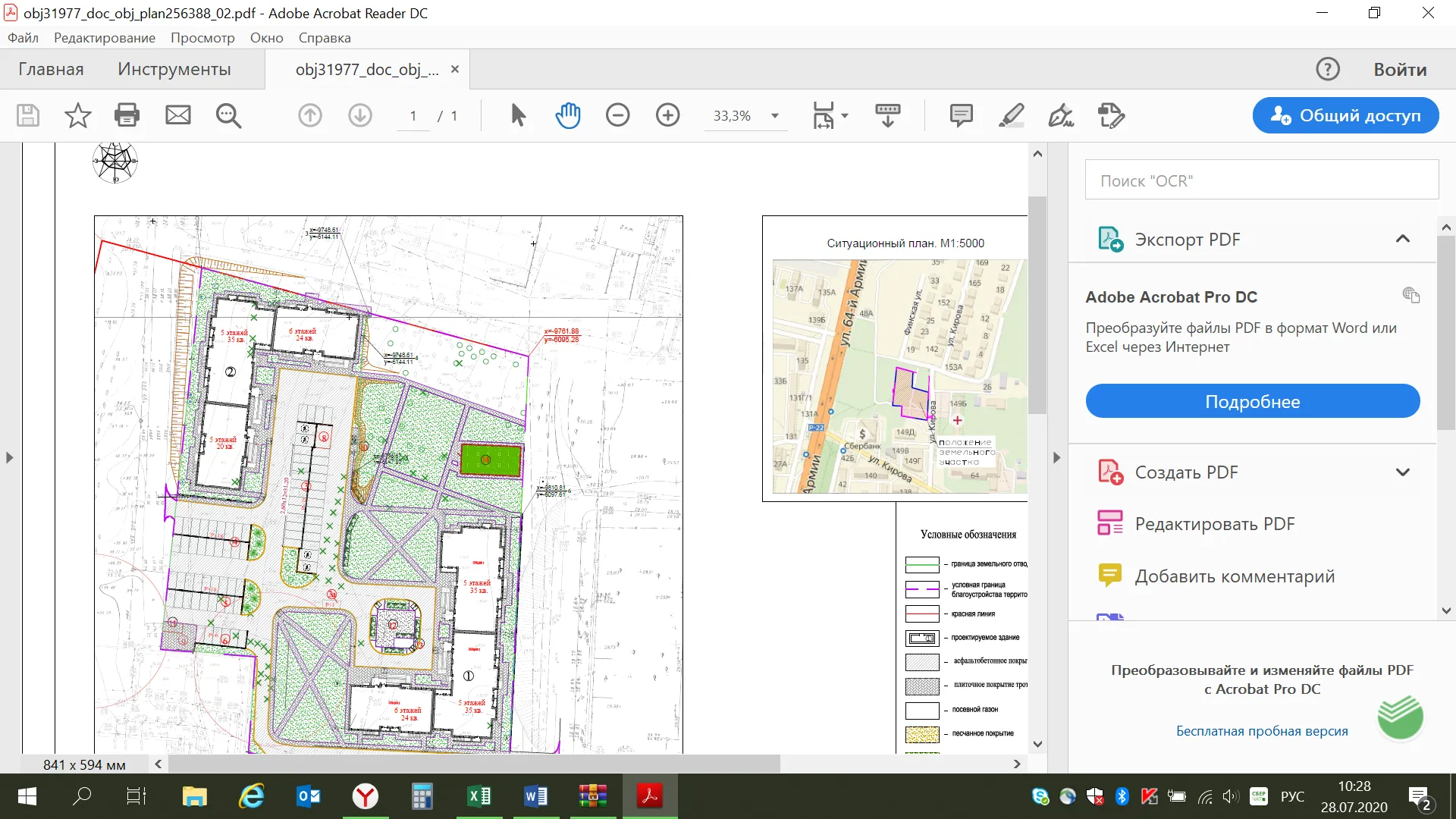Image resolution: width=1456 pixels, height=819 pixels.
Task: Click the OCR search field
Action: (x=1261, y=180)
